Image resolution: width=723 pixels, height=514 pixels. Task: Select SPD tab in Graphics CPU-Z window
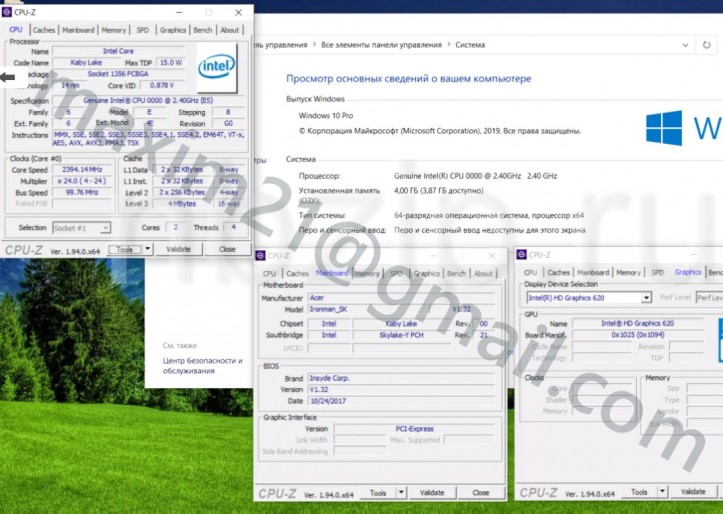(658, 272)
